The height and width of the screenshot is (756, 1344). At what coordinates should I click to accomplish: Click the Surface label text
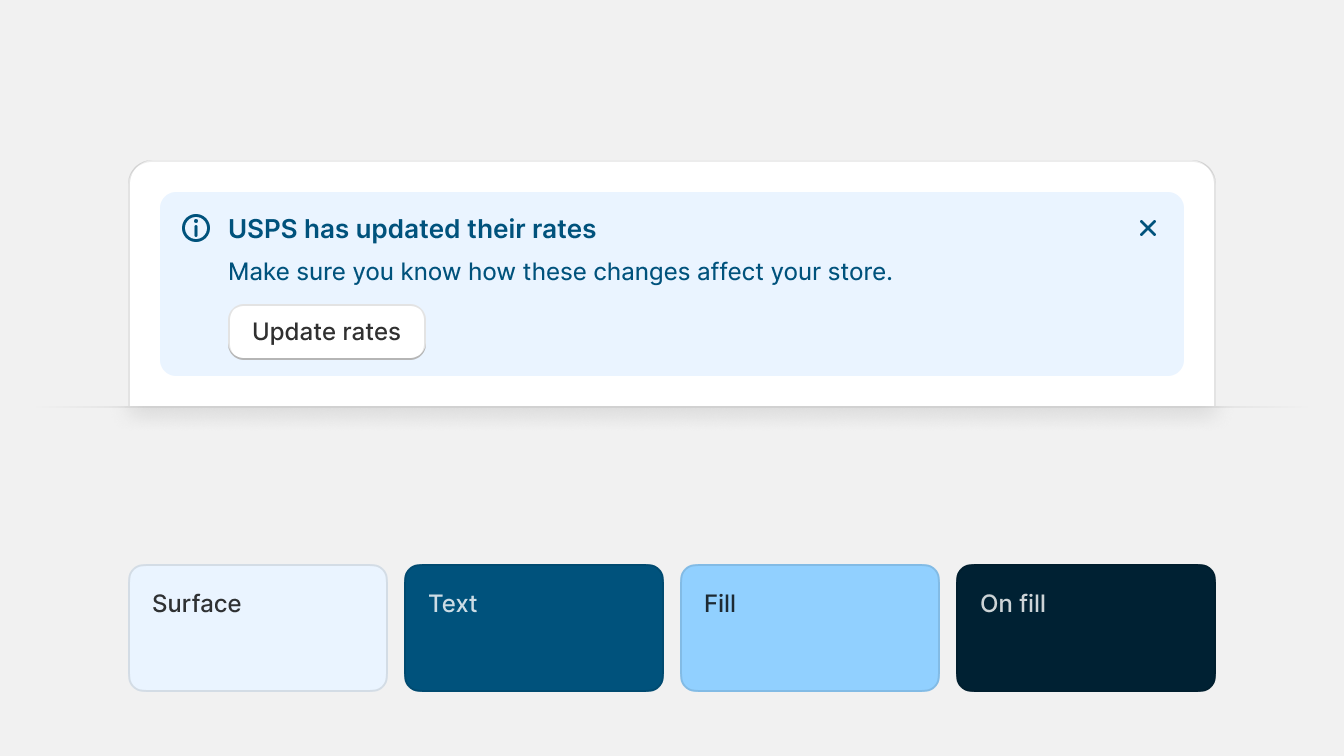[x=197, y=604]
